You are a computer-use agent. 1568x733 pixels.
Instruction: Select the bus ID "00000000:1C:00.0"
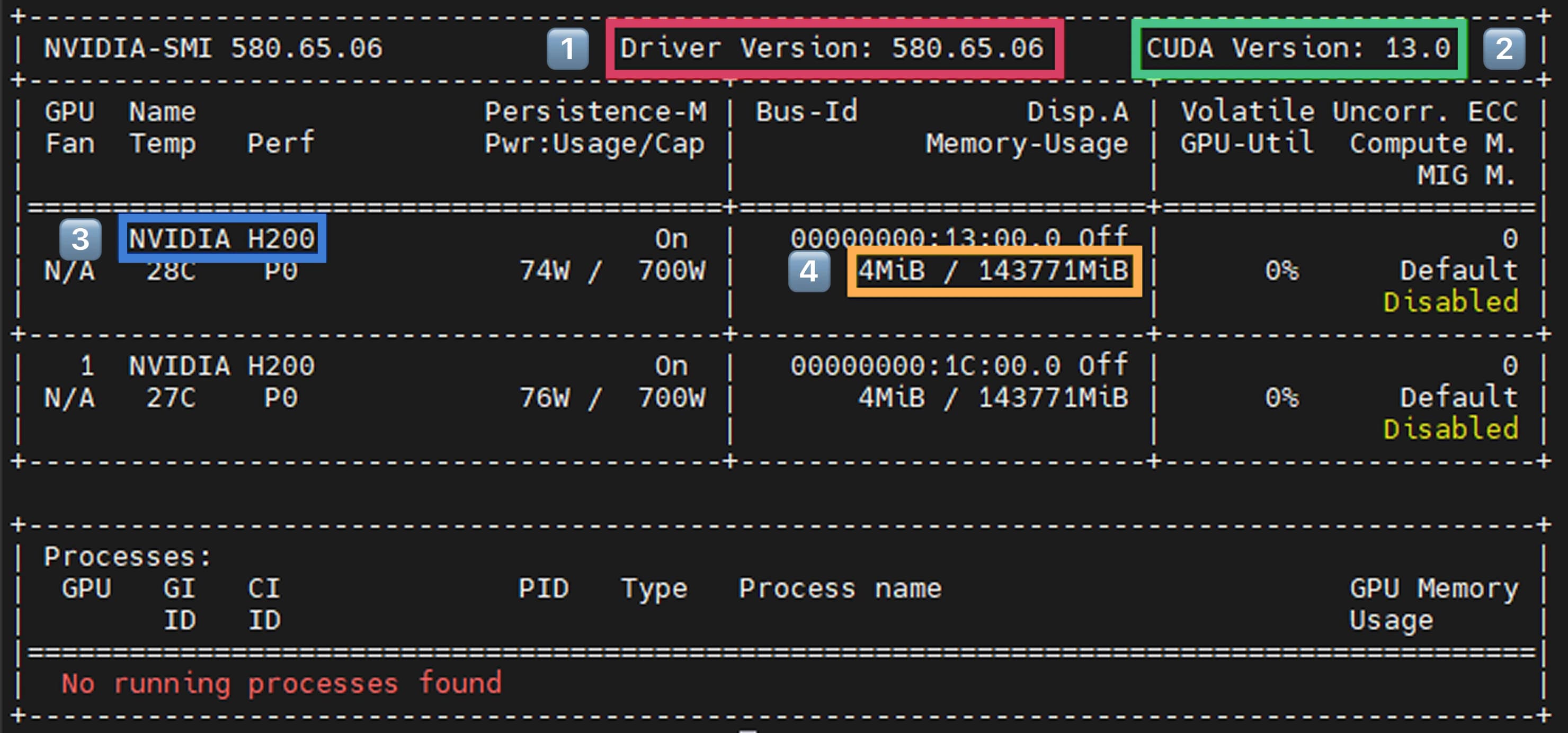[925, 366]
